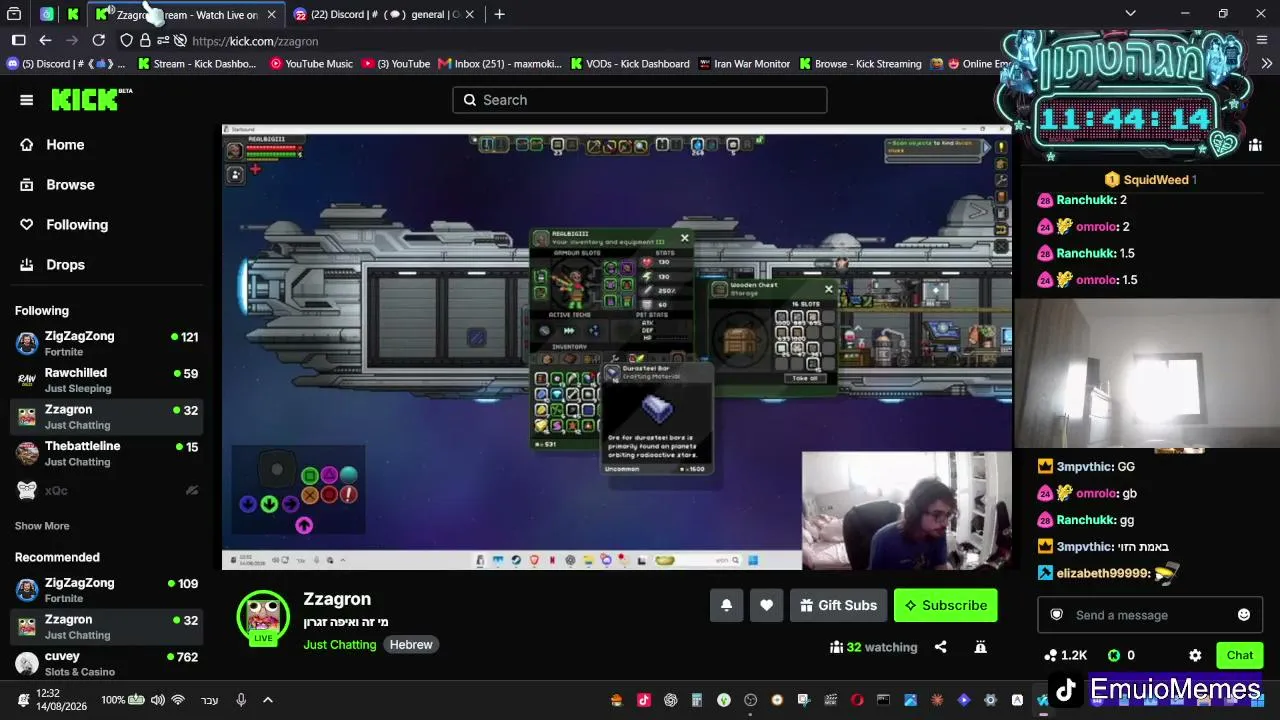Open the Kick sidebar hamburger menu

27,100
